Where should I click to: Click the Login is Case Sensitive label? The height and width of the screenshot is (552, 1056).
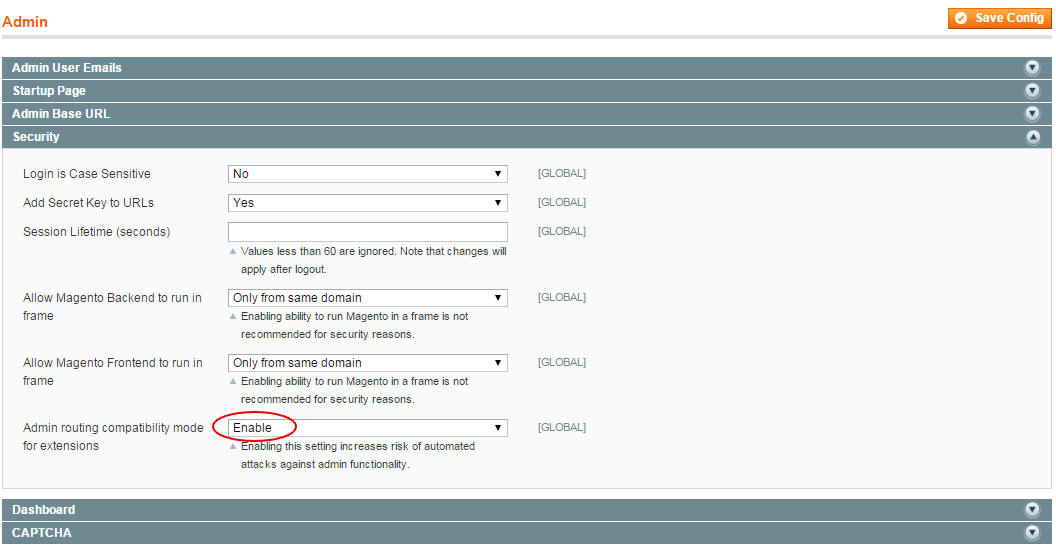[87, 174]
